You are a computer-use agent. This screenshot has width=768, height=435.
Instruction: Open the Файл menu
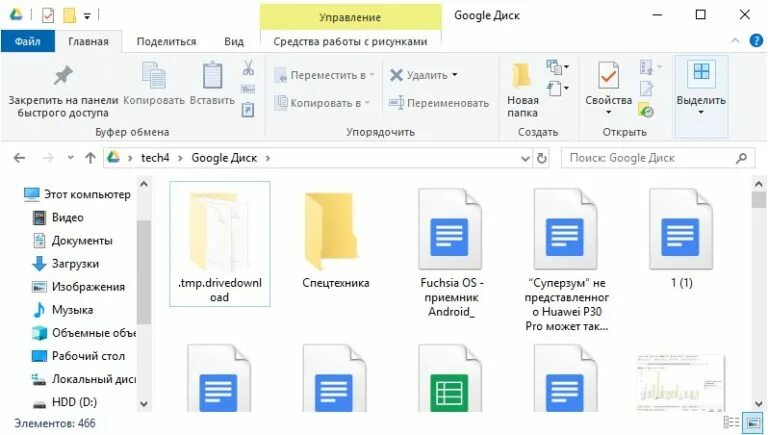pyautogui.click(x=27, y=42)
